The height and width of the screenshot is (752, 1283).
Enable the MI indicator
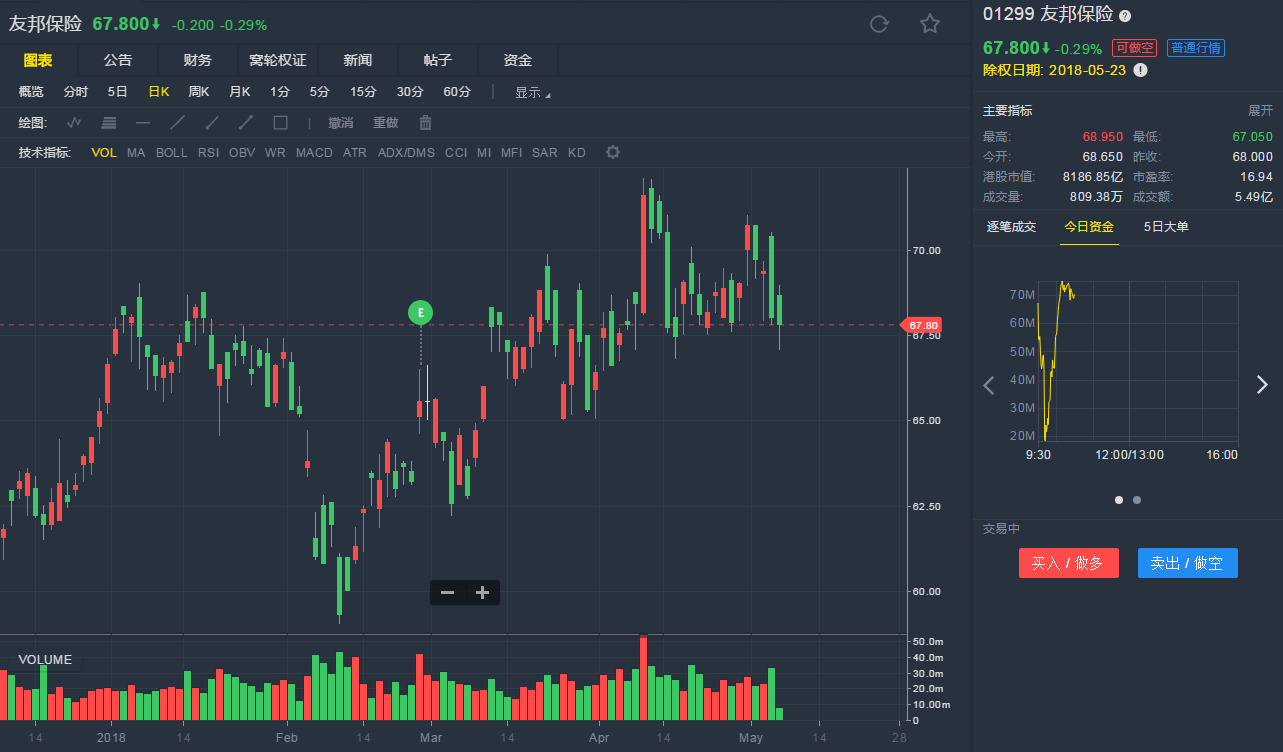[484, 153]
